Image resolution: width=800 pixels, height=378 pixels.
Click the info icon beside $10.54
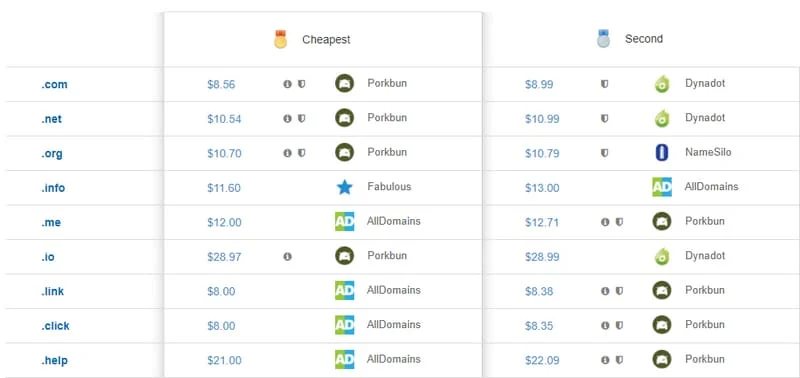coord(287,118)
